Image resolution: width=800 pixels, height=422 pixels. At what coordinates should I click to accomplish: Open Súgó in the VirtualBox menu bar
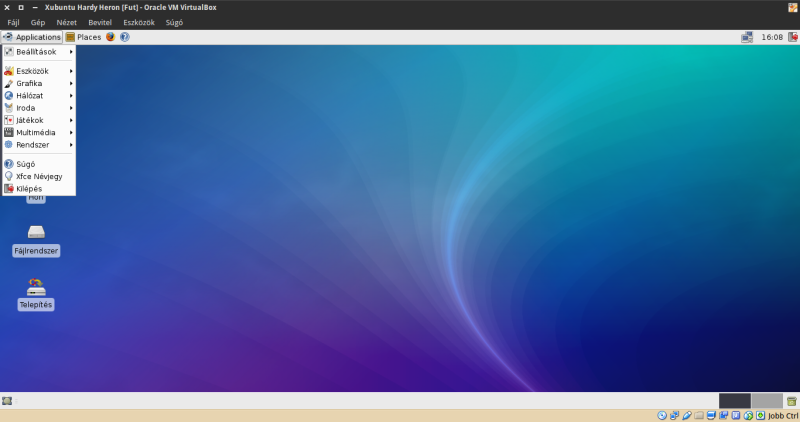pyautogui.click(x=174, y=22)
